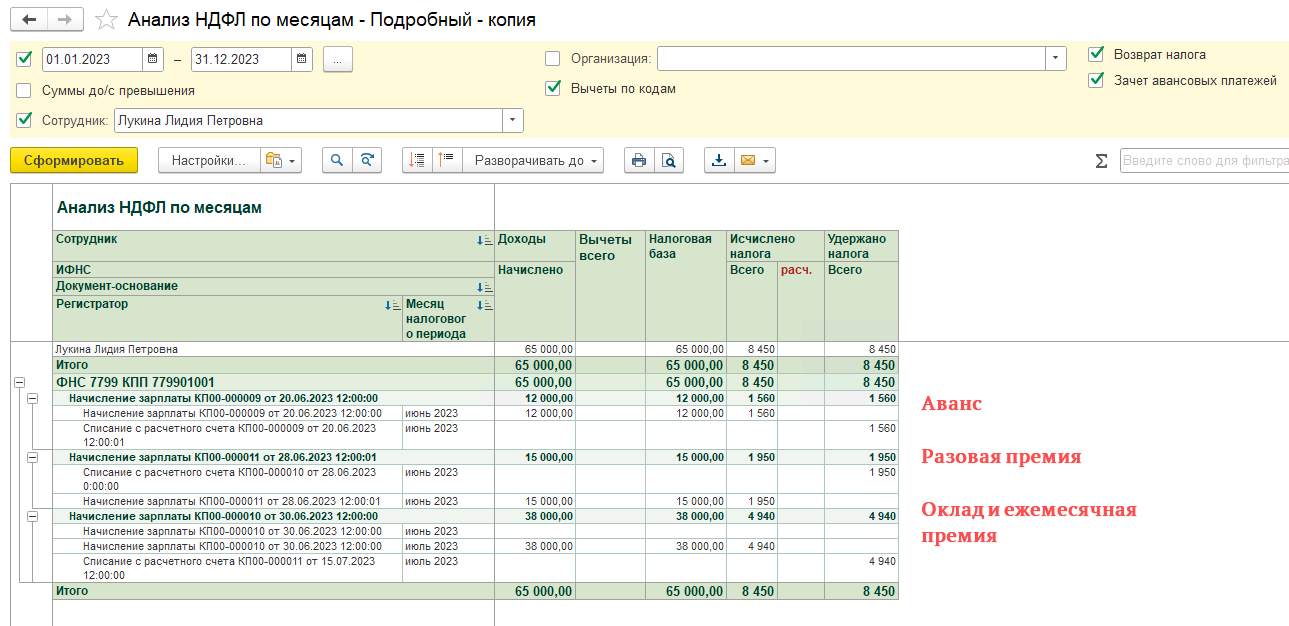Expand the Разворачивать до dropdown

(538, 160)
